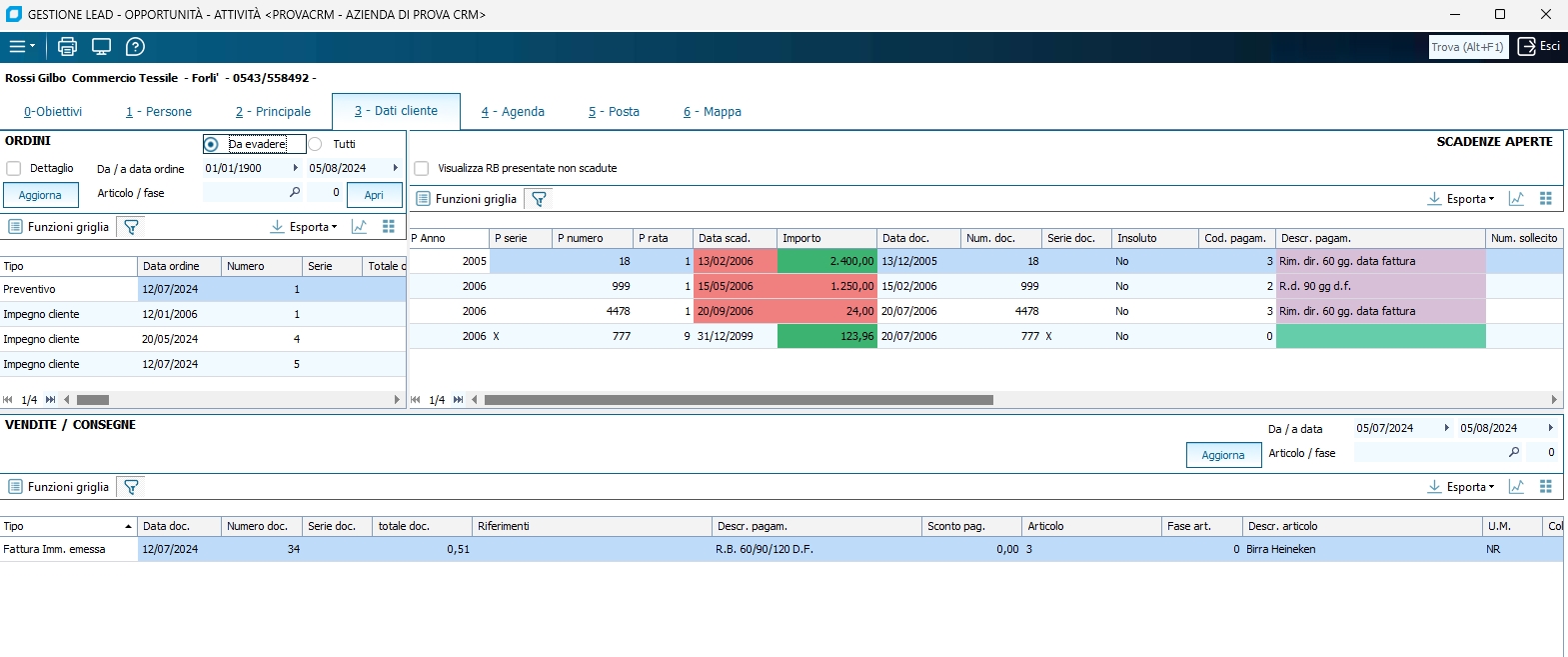This screenshot has height=657, width=1568.
Task: Open the hamburger menu dropdown
Action: click(x=21, y=46)
